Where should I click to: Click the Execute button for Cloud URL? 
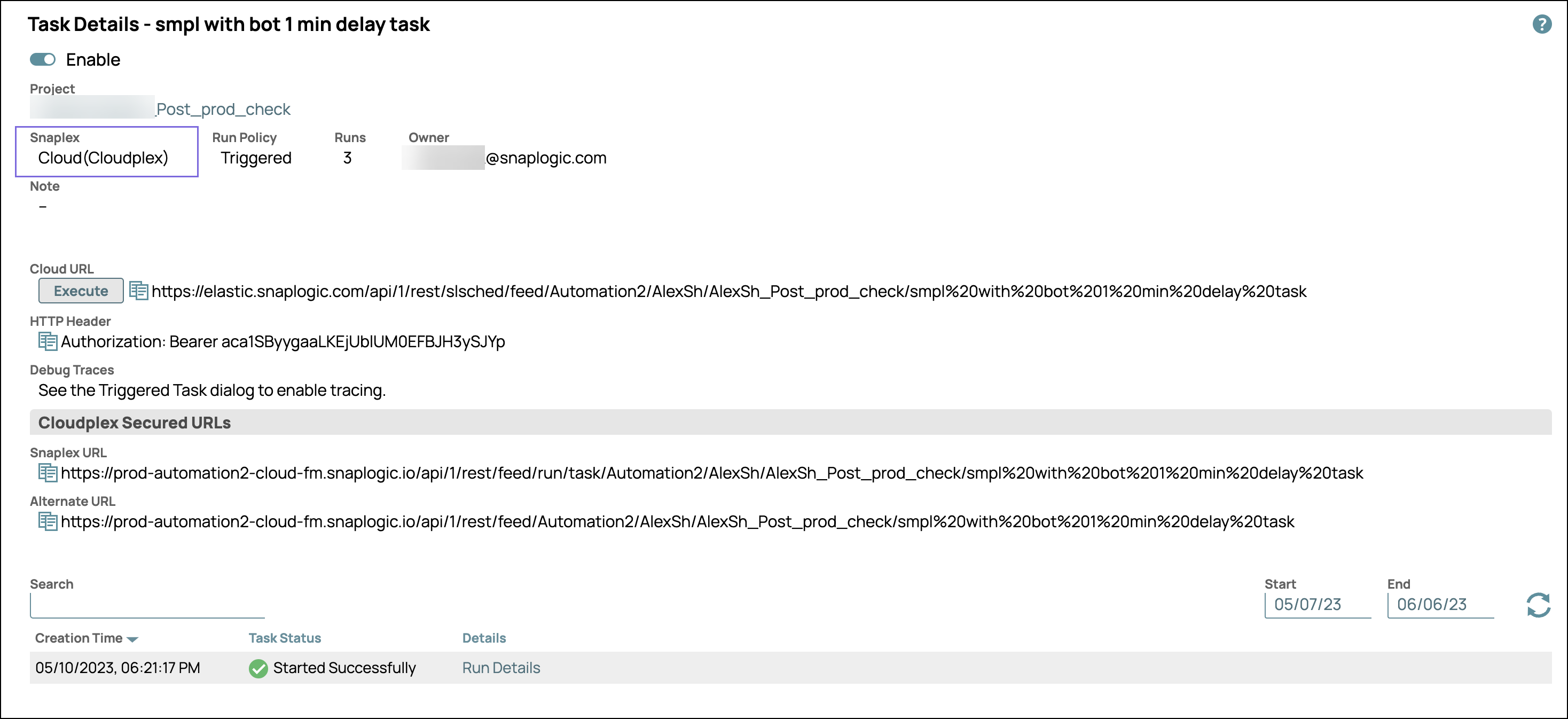coord(80,291)
